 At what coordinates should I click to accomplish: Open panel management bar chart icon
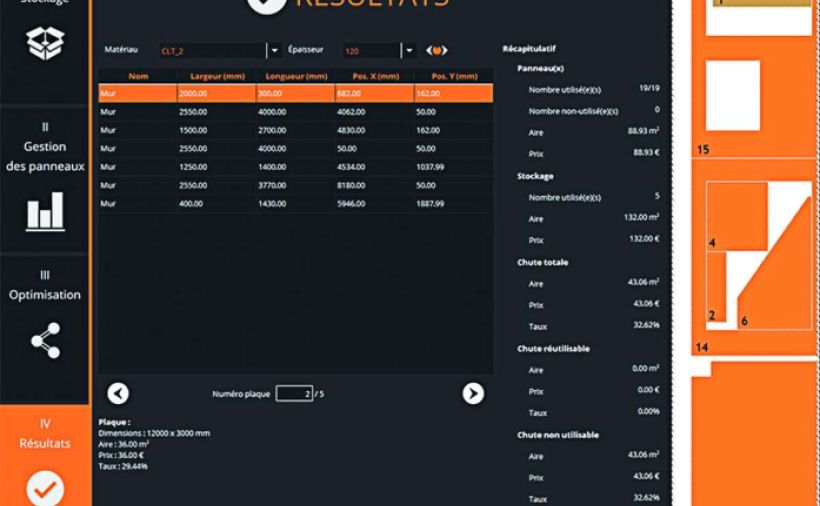click(x=44, y=210)
